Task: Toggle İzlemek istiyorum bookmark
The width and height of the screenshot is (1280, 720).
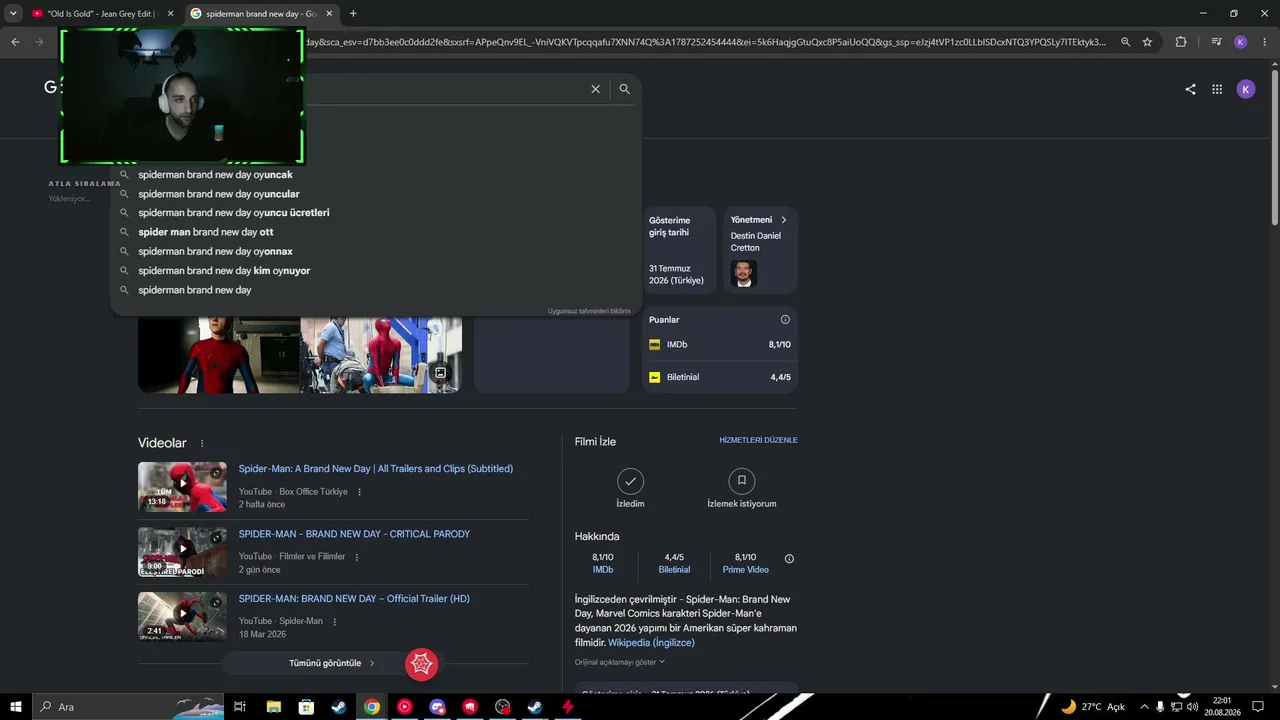Action: coord(741,481)
